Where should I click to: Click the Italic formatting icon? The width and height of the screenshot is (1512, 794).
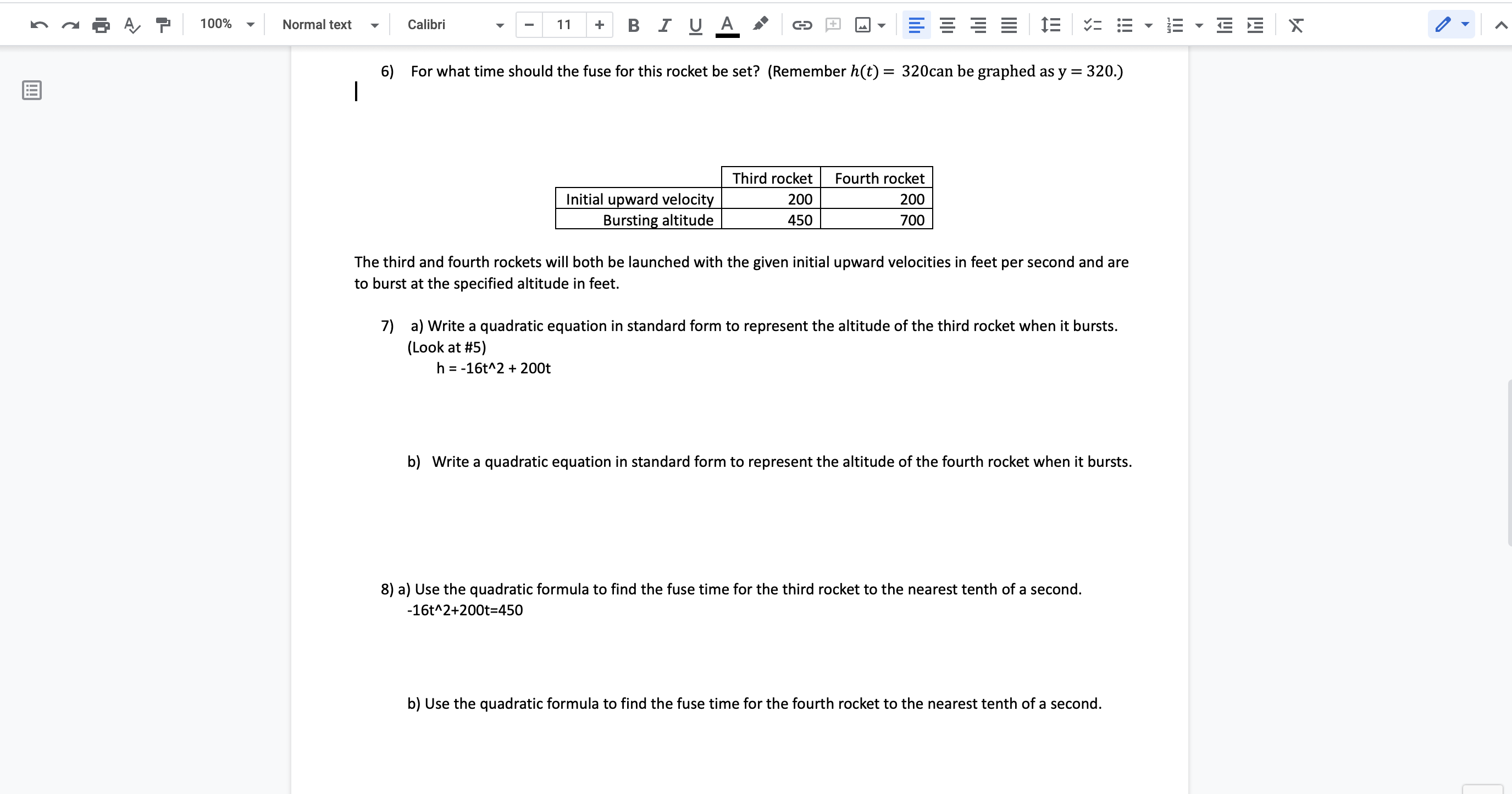coord(663,24)
